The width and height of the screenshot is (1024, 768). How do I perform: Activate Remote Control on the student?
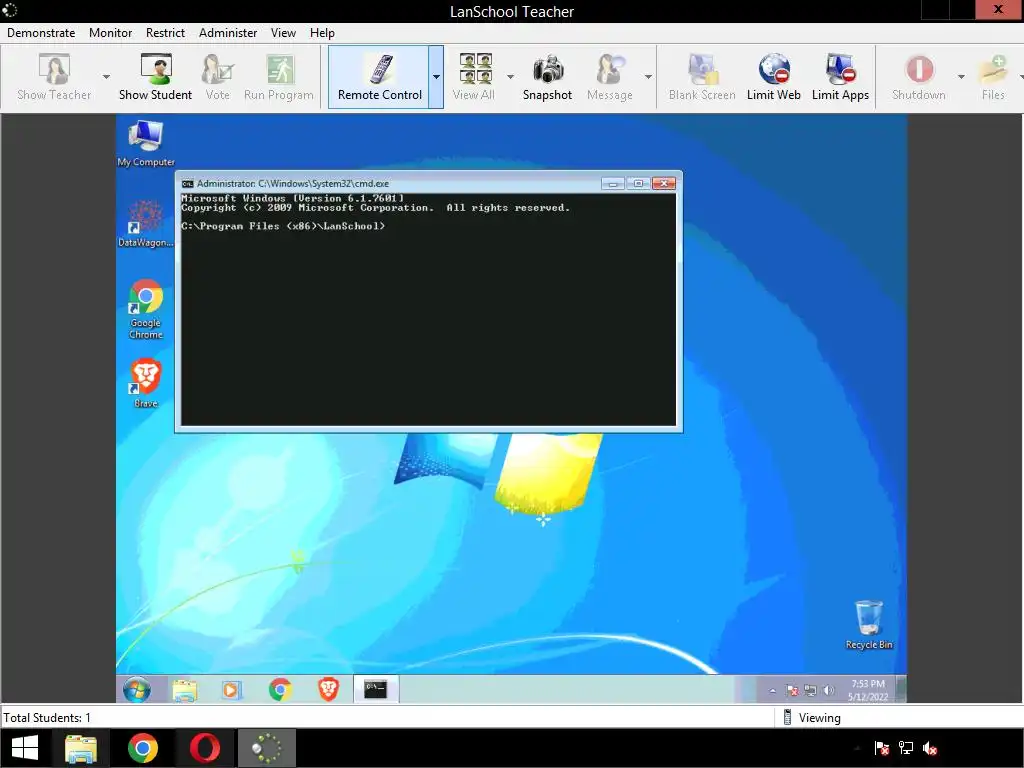[379, 77]
